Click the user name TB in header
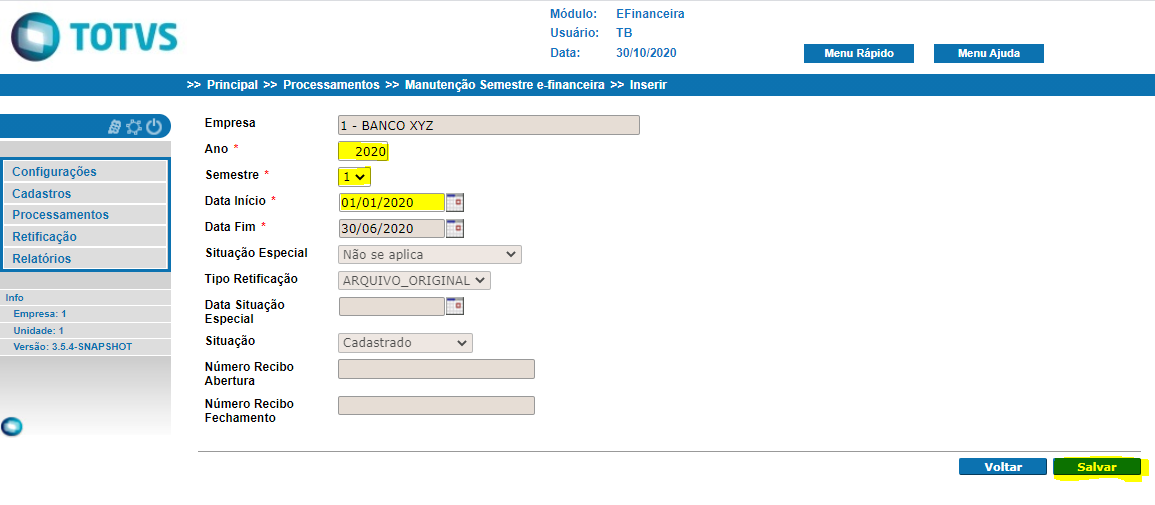 coord(624,33)
